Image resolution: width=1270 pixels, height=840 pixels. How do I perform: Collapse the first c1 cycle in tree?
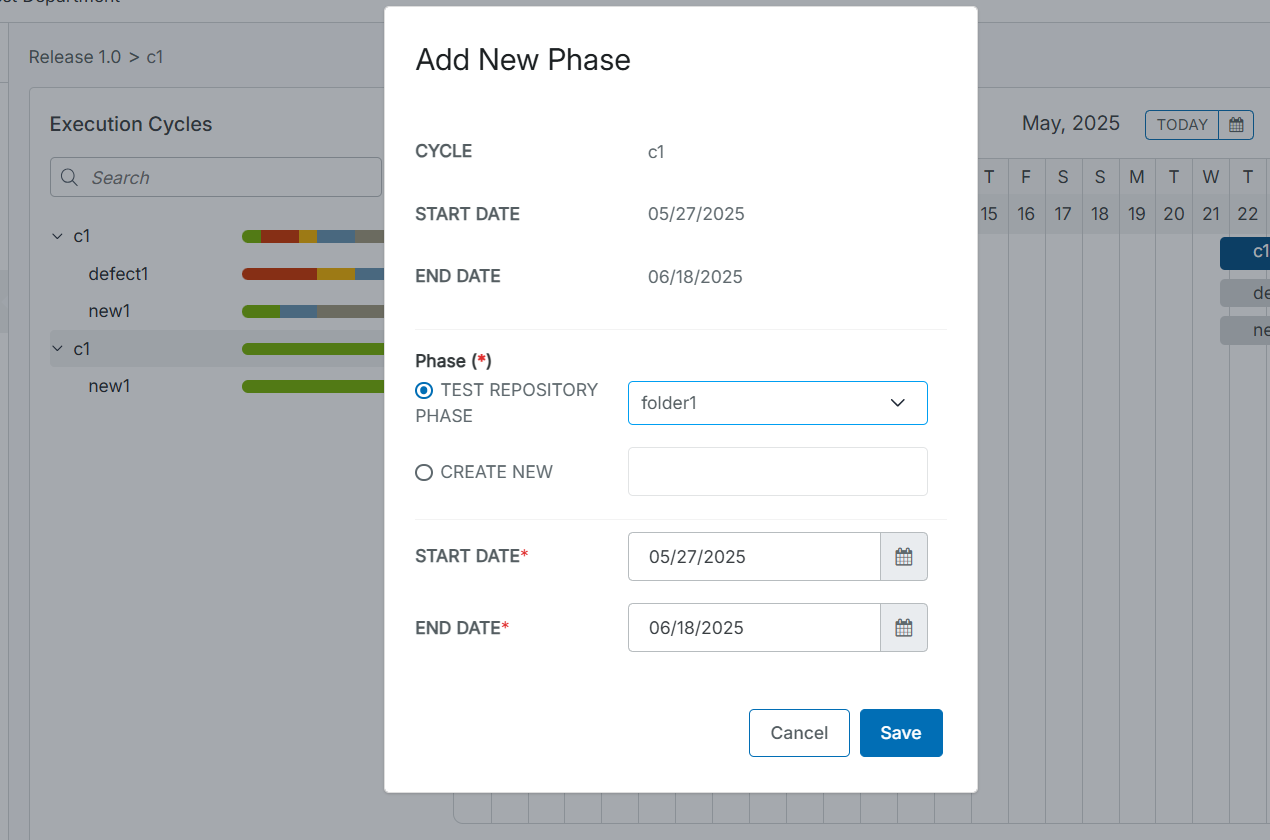pos(57,237)
